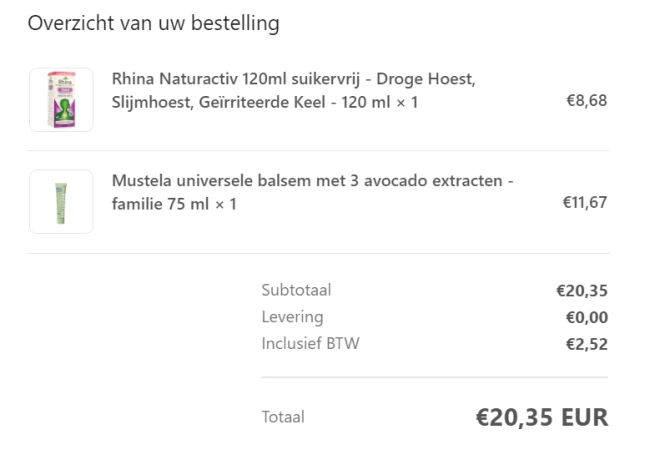Click the €11,67 product price

(x=584, y=202)
